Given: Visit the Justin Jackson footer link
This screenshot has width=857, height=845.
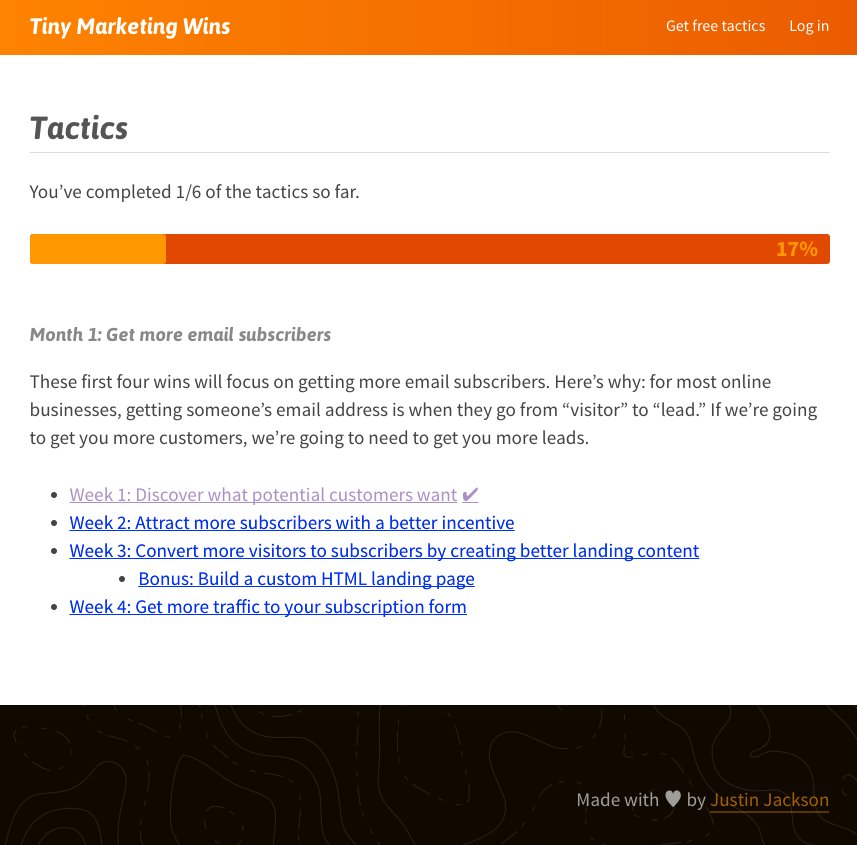Looking at the screenshot, I should (769, 800).
